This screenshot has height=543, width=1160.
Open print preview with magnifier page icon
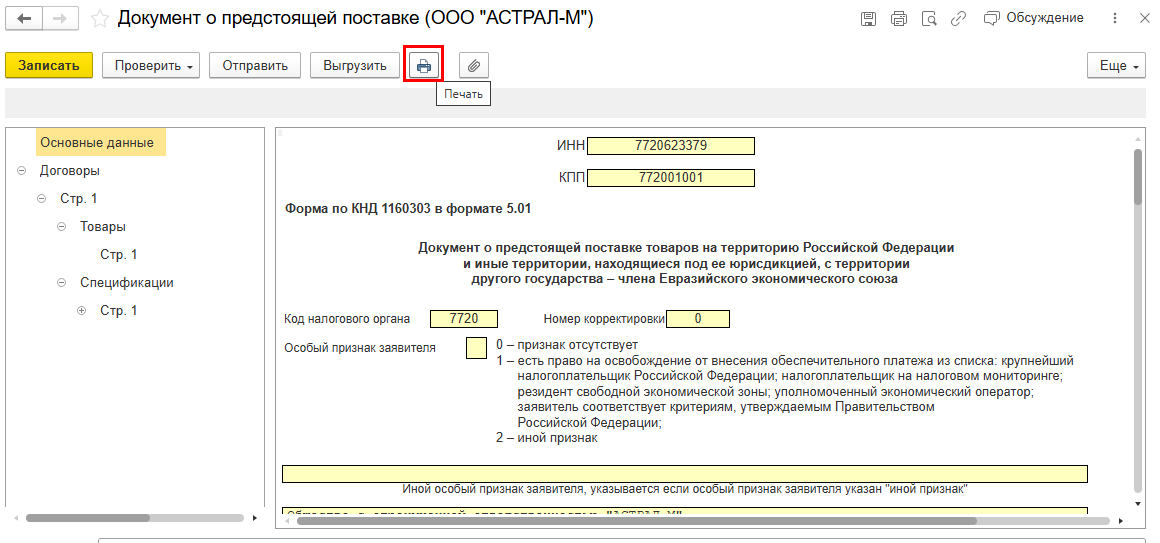[x=929, y=19]
